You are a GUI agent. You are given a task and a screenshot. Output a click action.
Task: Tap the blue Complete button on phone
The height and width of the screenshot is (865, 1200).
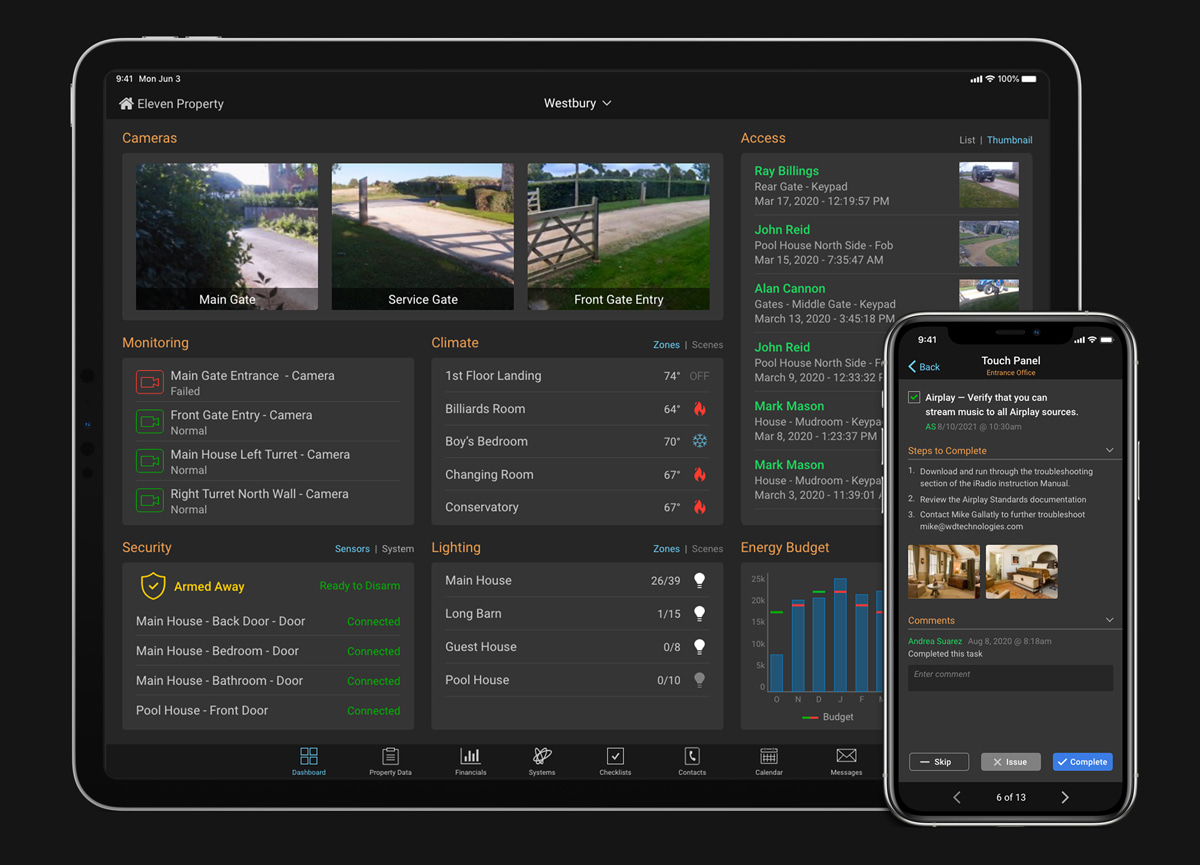coord(1083,762)
